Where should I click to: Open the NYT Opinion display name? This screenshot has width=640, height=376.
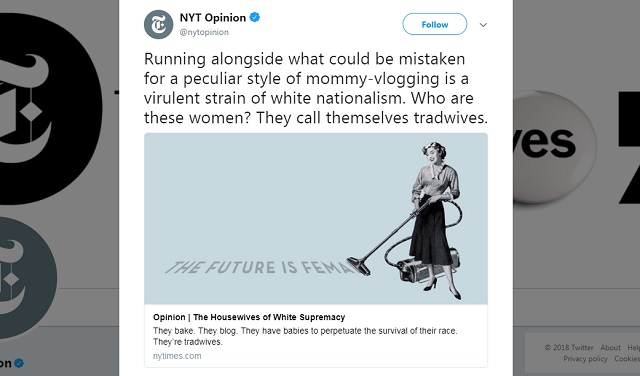point(213,18)
